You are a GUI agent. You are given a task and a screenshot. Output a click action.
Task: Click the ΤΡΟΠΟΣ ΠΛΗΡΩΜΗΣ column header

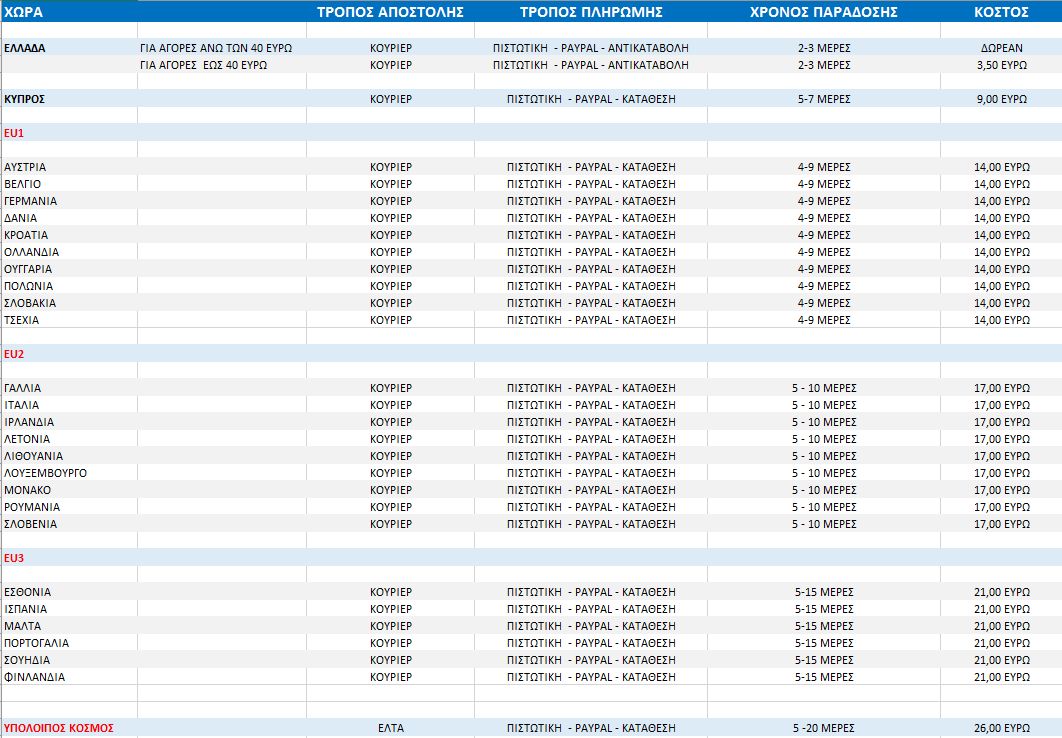point(591,12)
